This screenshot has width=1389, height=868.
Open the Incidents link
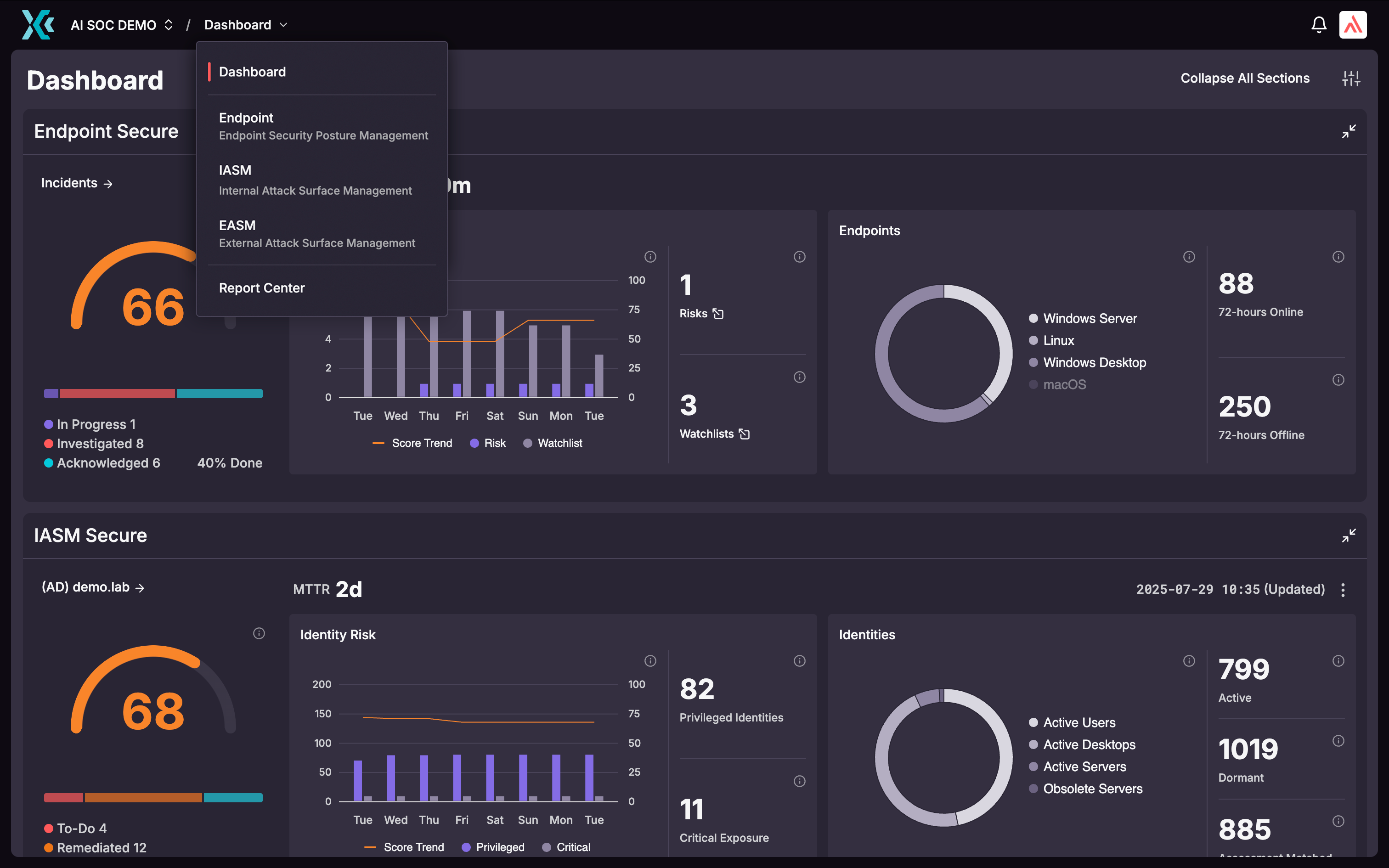76,183
